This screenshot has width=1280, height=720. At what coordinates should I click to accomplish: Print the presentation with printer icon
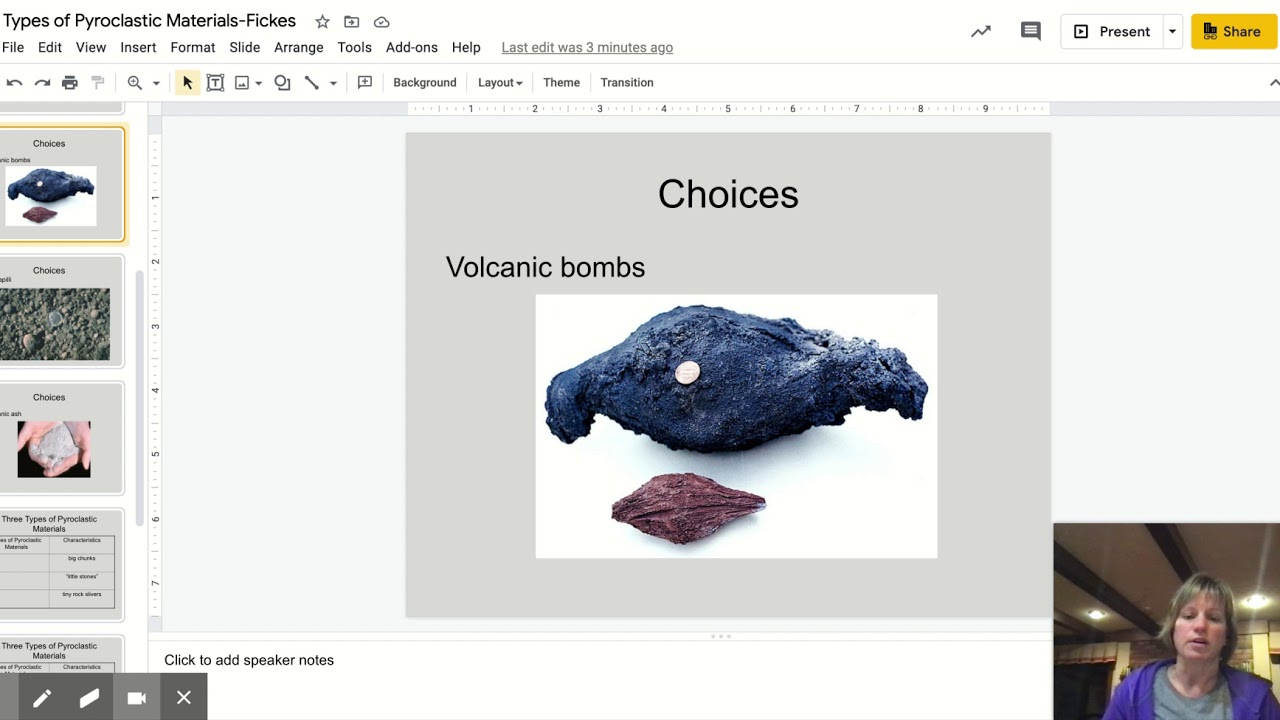pos(70,83)
